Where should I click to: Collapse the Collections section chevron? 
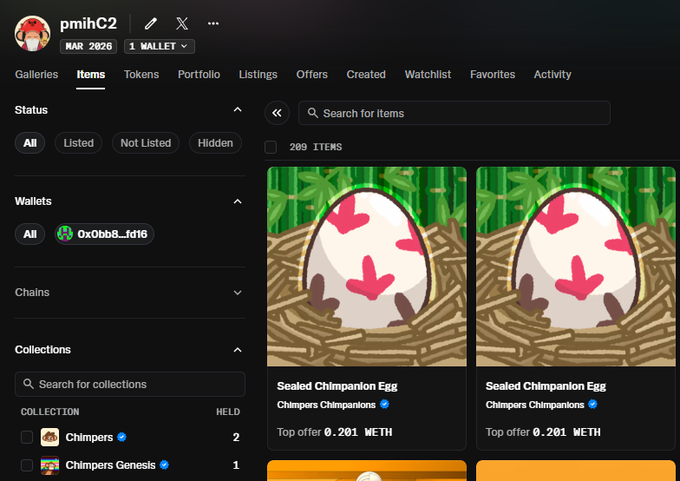(238, 350)
